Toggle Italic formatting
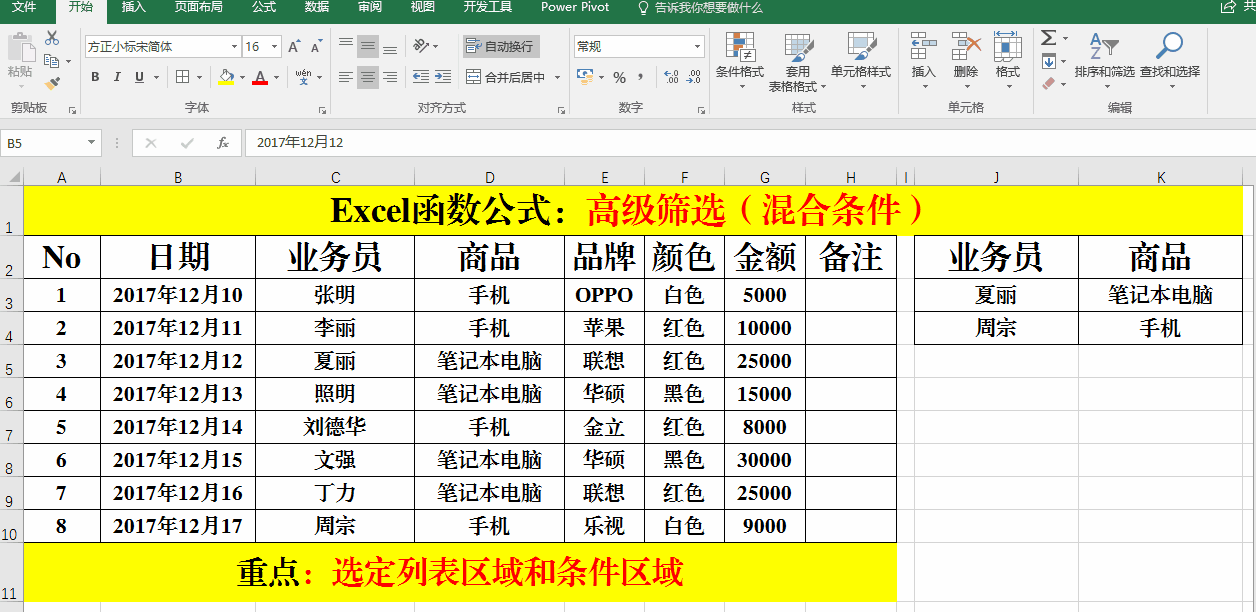Viewport: 1256px width, 612px height. coord(116,77)
